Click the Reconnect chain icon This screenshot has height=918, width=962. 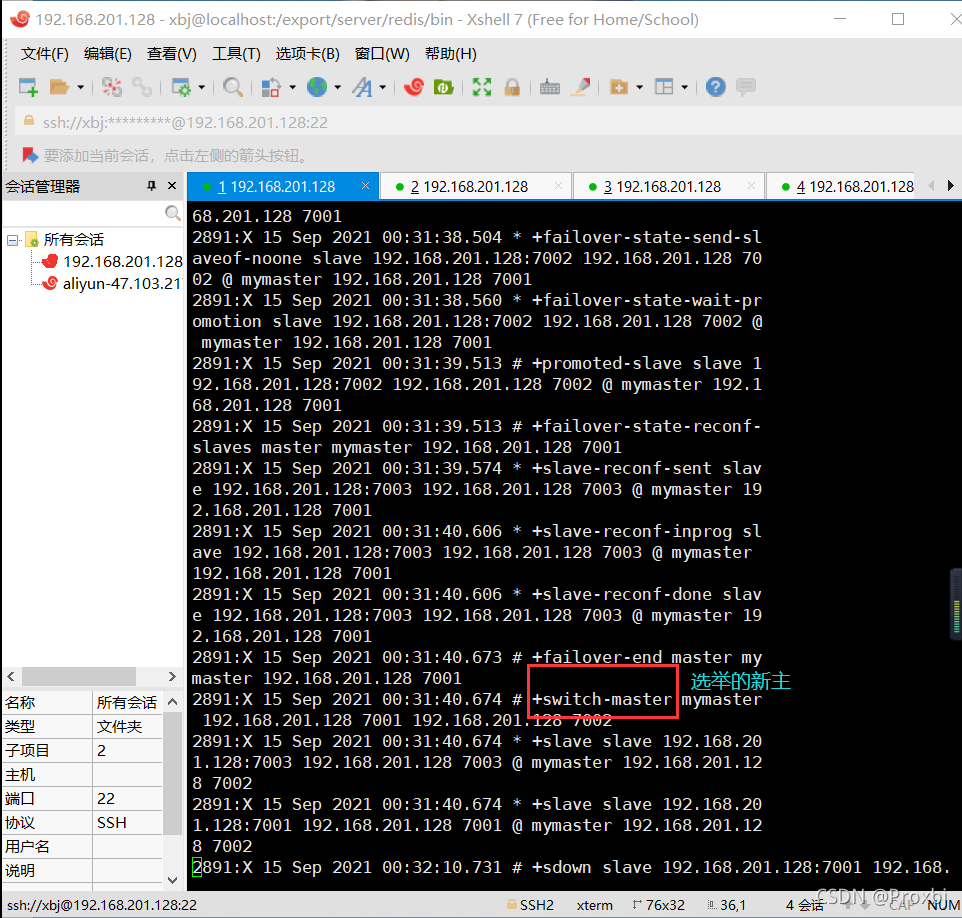[x=142, y=87]
